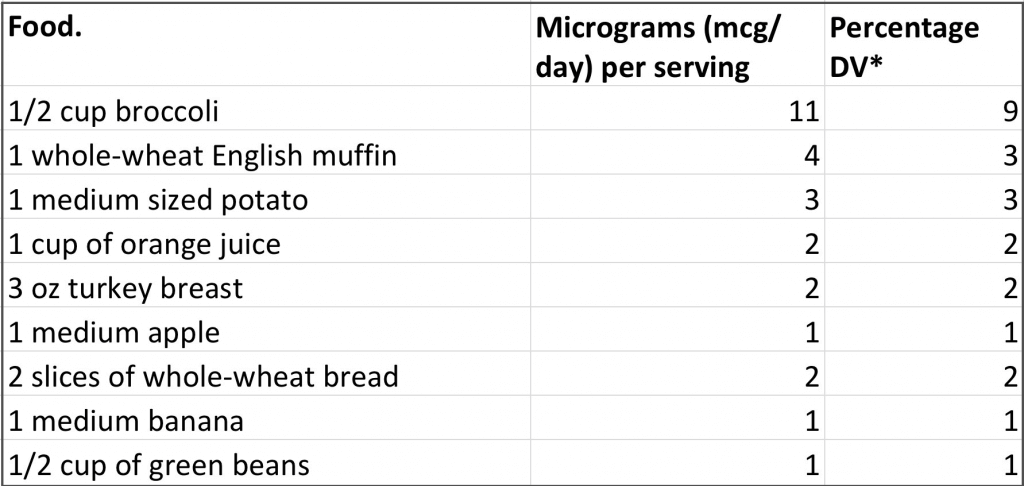Click the "1 cup of orange juice" cell
This screenshot has height=486, width=1024.
265,243
